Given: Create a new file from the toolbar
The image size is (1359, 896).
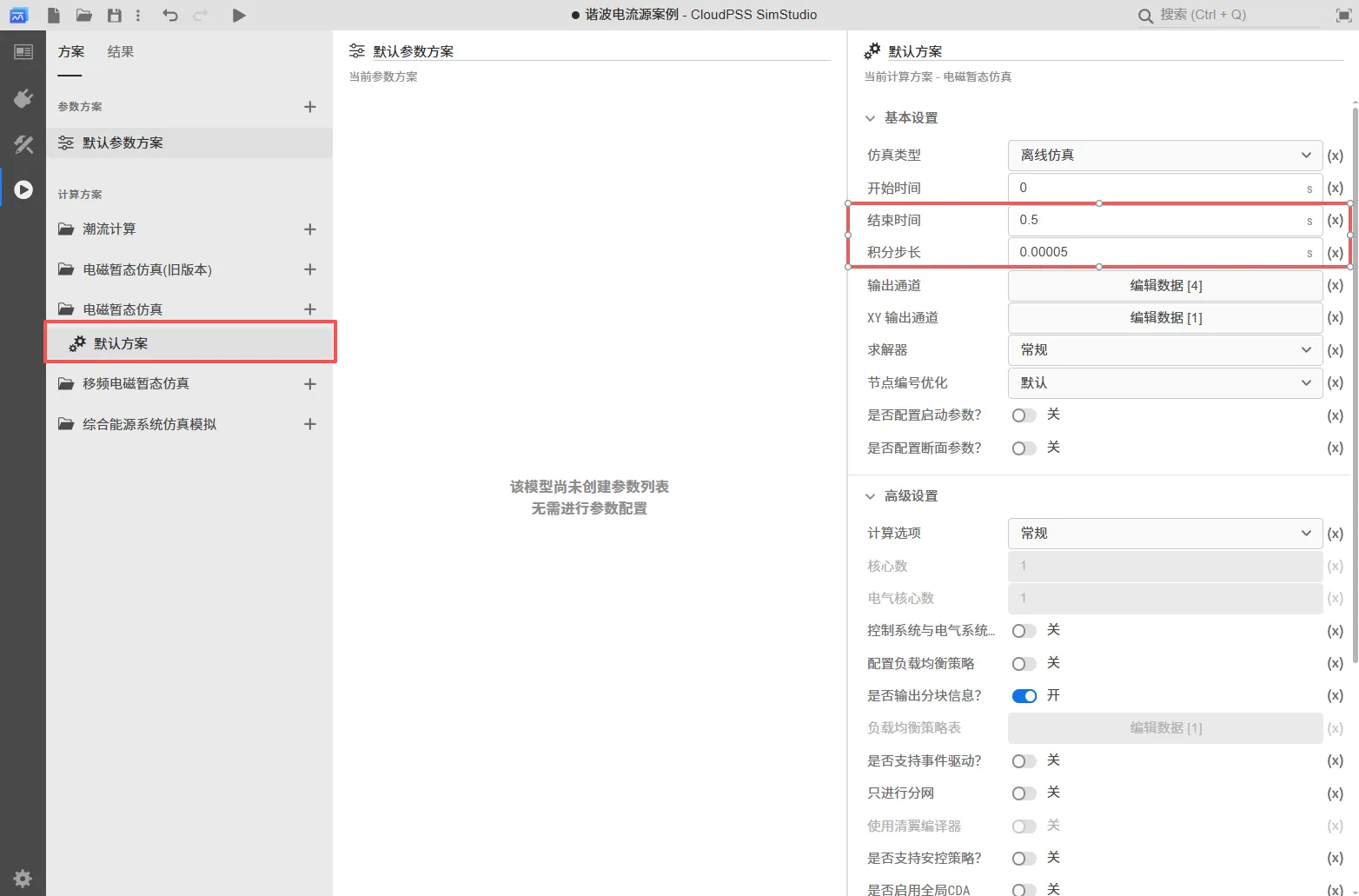Looking at the screenshot, I should coord(52,15).
